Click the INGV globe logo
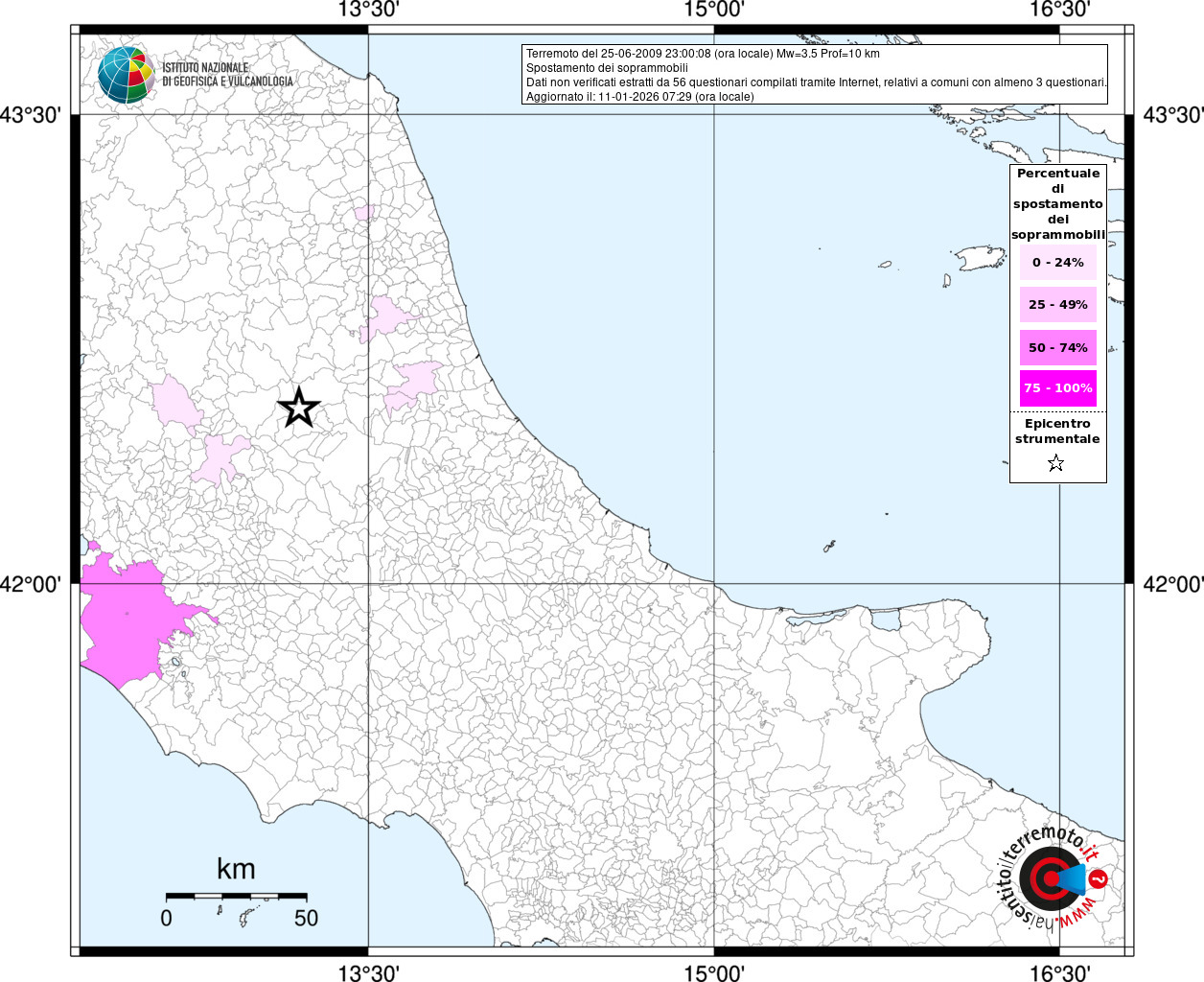Image resolution: width=1204 pixels, height=982 pixels. [x=126, y=75]
